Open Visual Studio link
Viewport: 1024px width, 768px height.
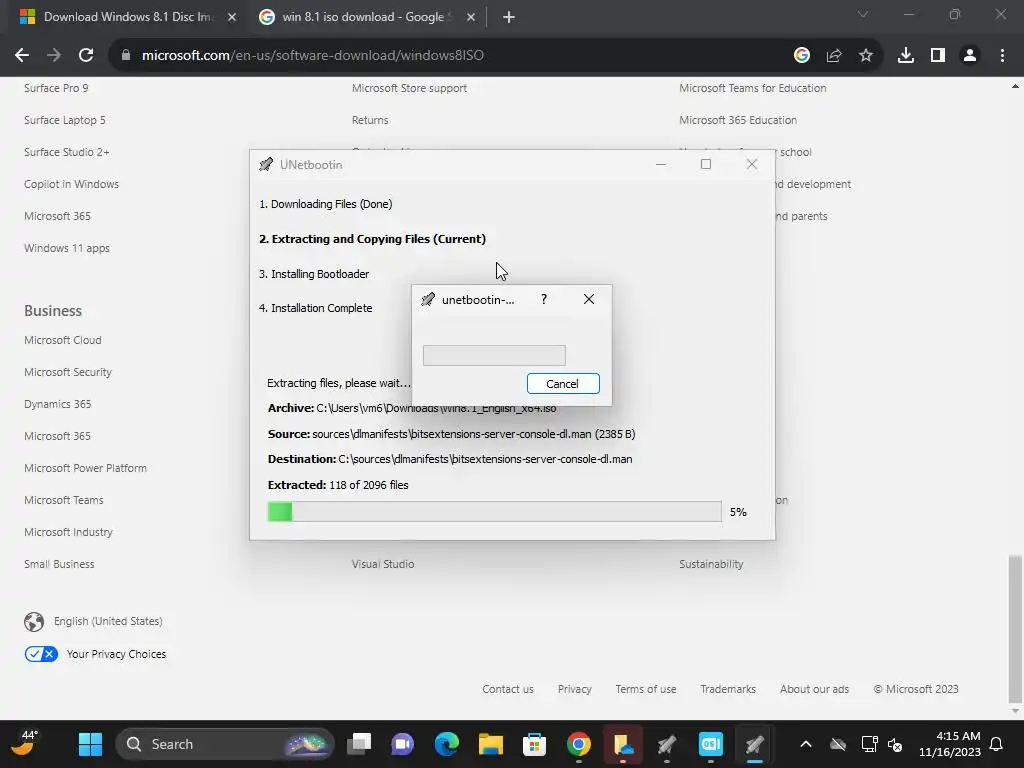[x=383, y=564]
